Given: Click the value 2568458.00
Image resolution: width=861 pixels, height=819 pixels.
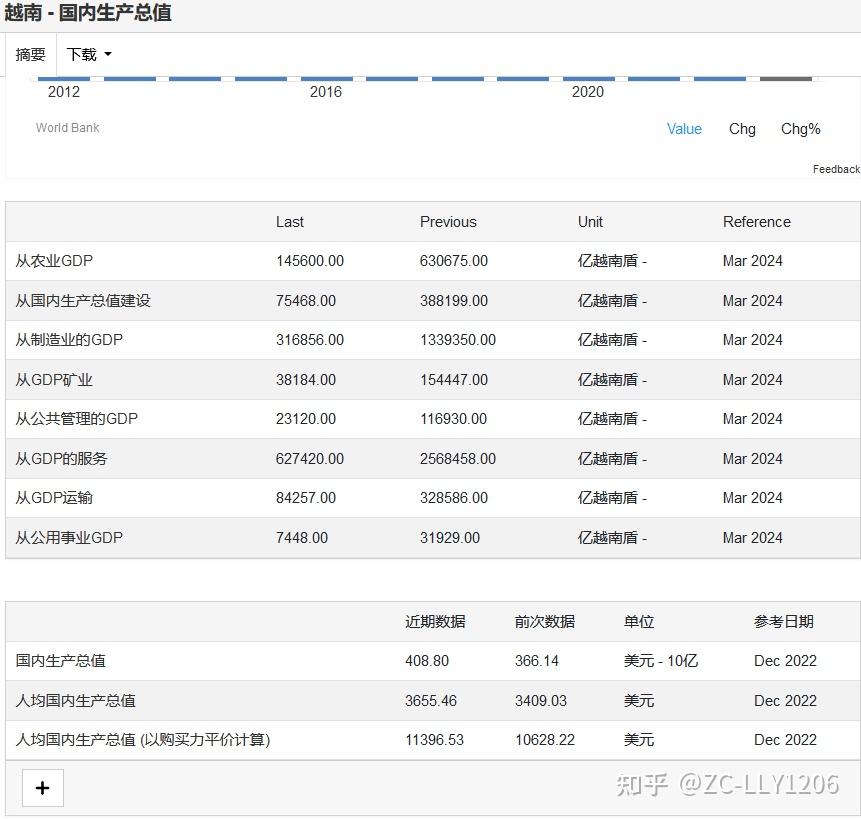Looking at the screenshot, I should pyautogui.click(x=458, y=458).
